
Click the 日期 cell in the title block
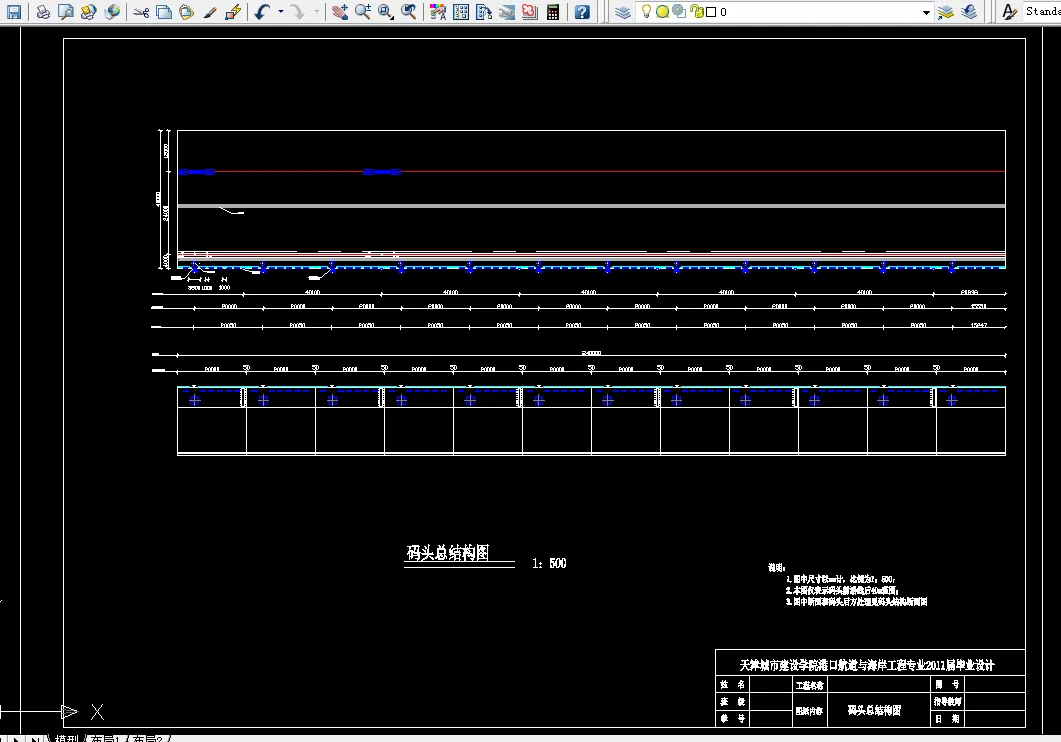(947, 719)
